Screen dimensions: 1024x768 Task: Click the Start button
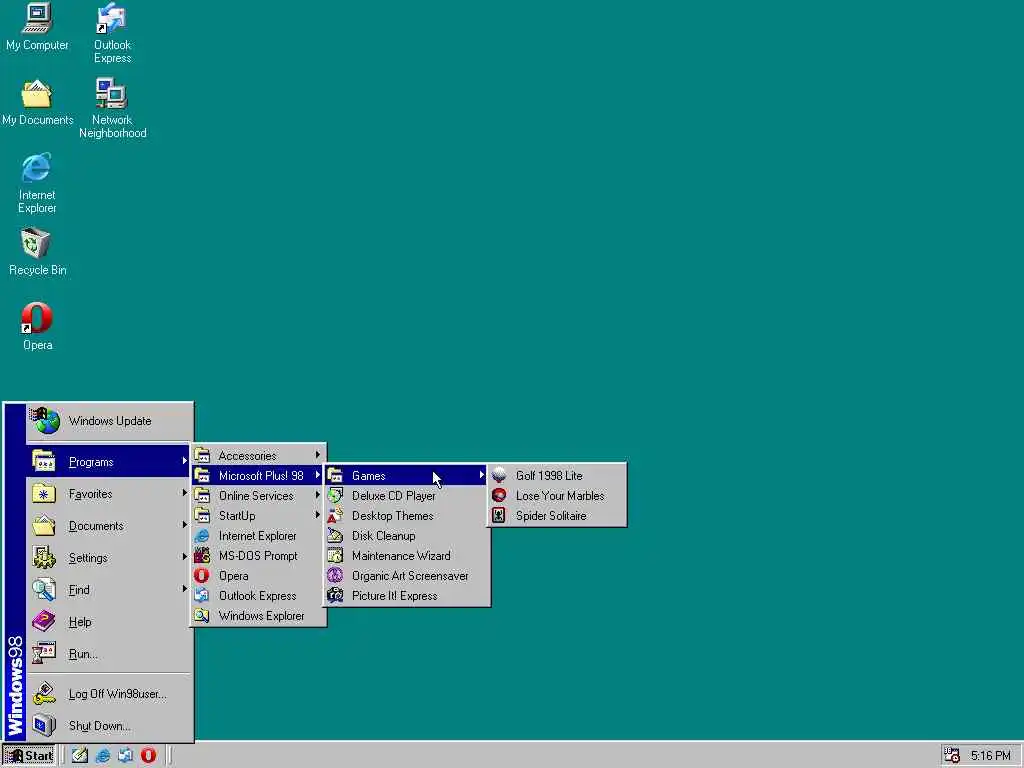tap(29, 756)
